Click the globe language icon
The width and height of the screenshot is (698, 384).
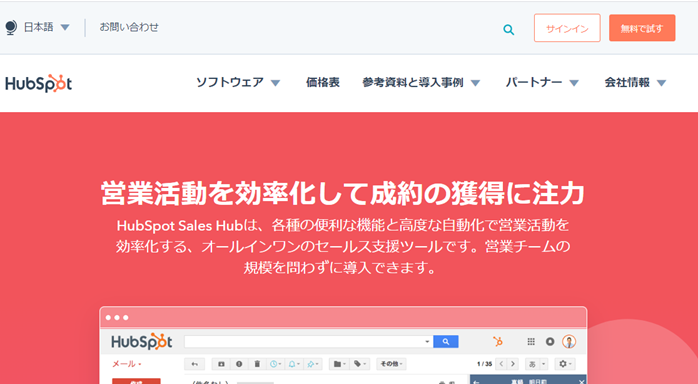(x=11, y=28)
